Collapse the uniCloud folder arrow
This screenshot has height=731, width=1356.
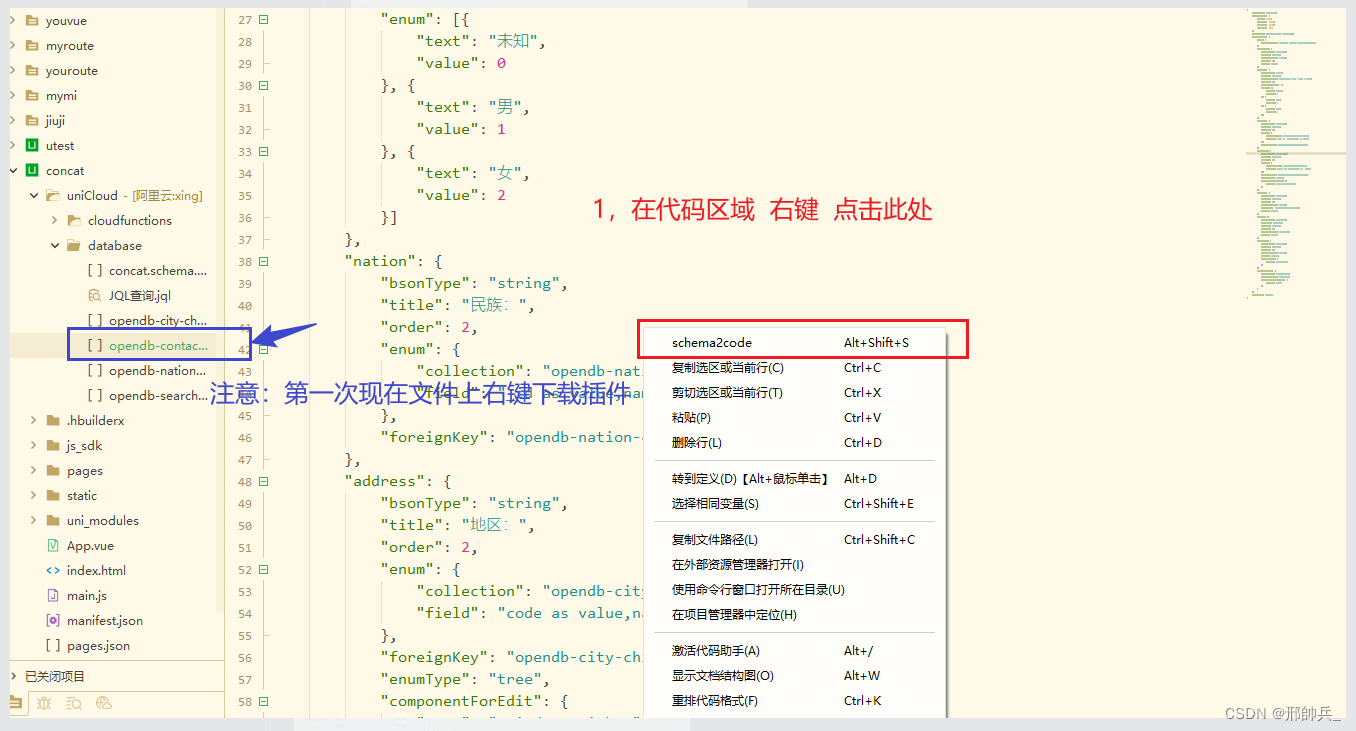(34, 196)
